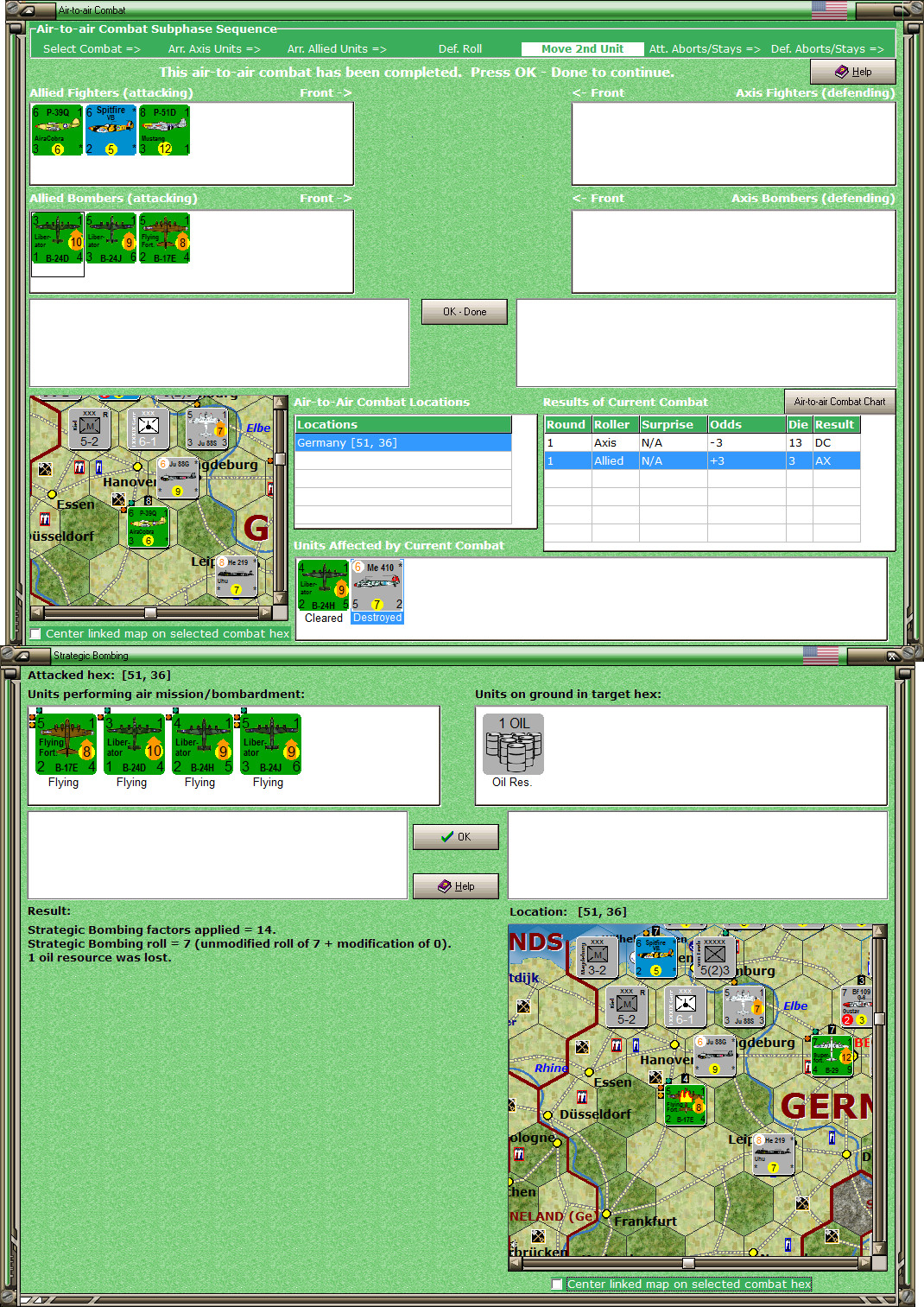
Task: Click the Spitfire counter on lower map
Action: (655, 958)
